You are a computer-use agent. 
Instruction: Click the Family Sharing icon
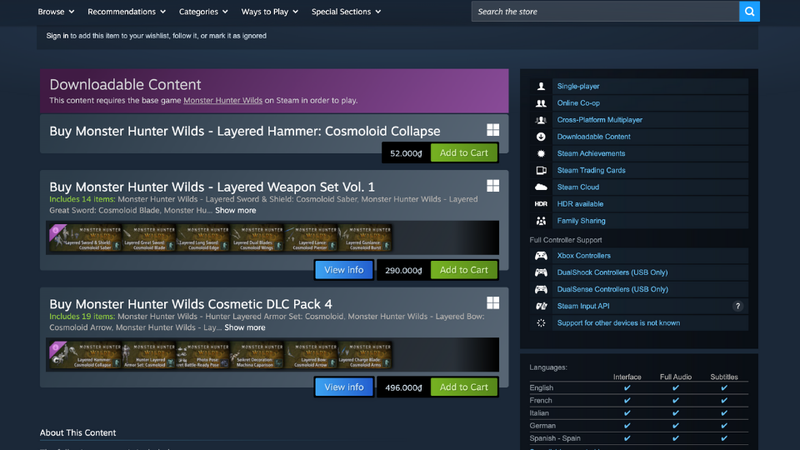coord(541,221)
